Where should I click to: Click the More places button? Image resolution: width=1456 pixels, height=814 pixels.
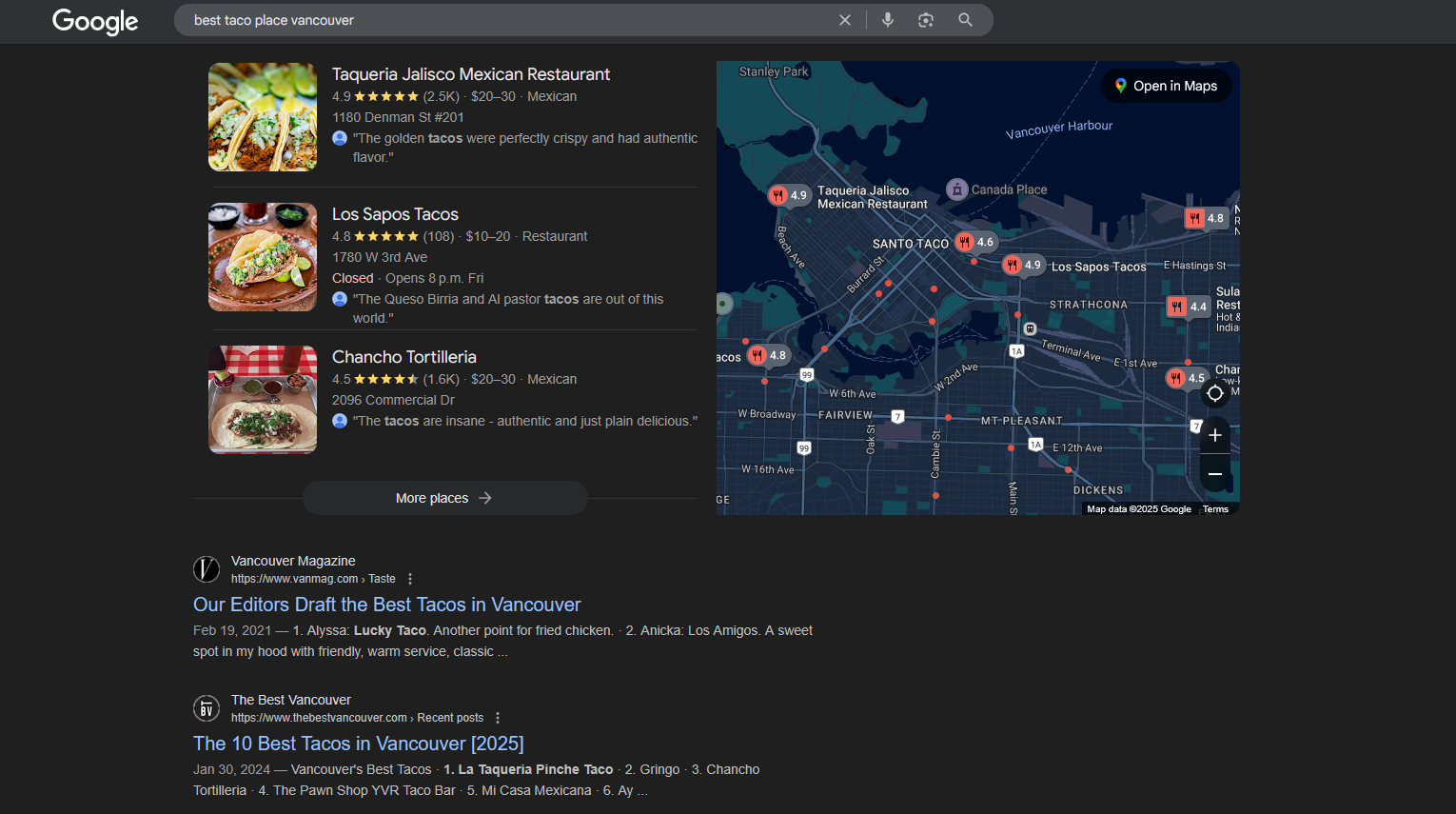click(x=445, y=498)
